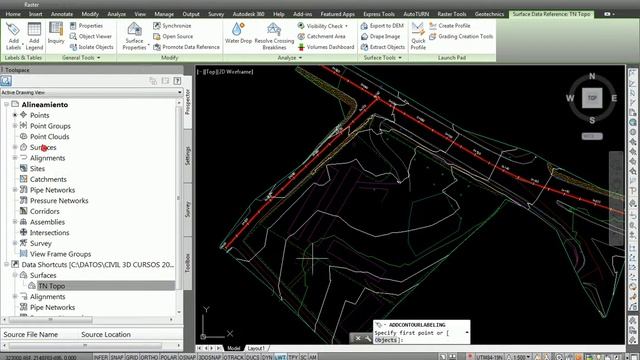The image size is (640, 360).
Task: Select TN Topo surface shortcut
Action: [51, 286]
